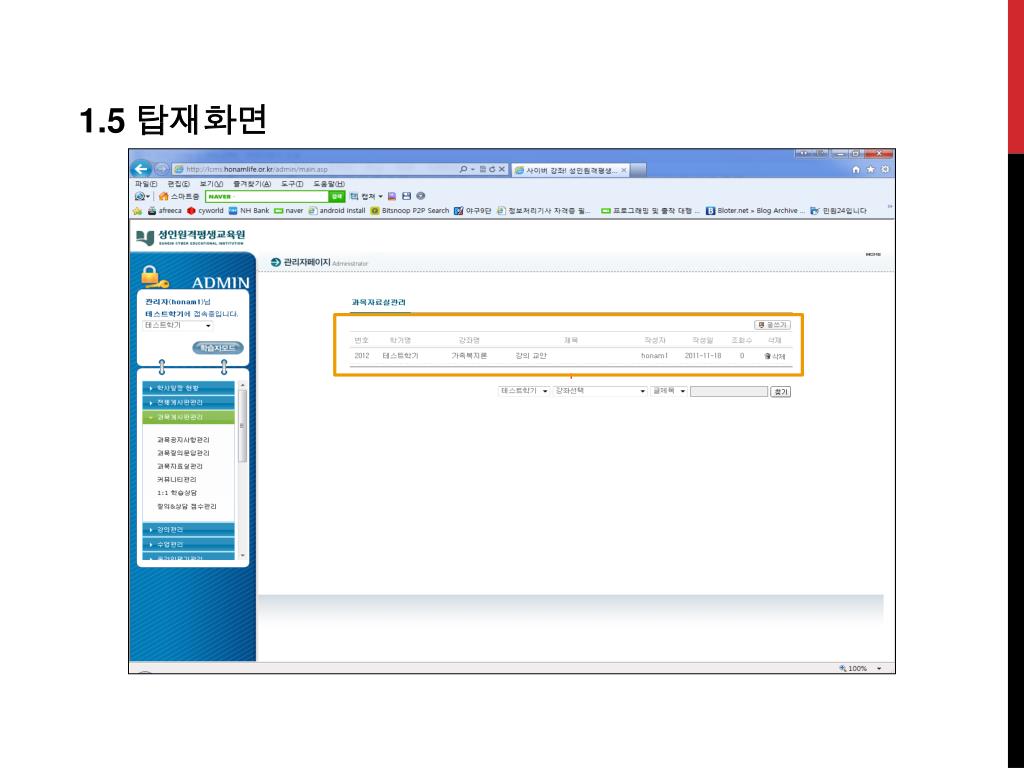Click the search keyword input field
The height and width of the screenshot is (768, 1024).
pos(729,392)
